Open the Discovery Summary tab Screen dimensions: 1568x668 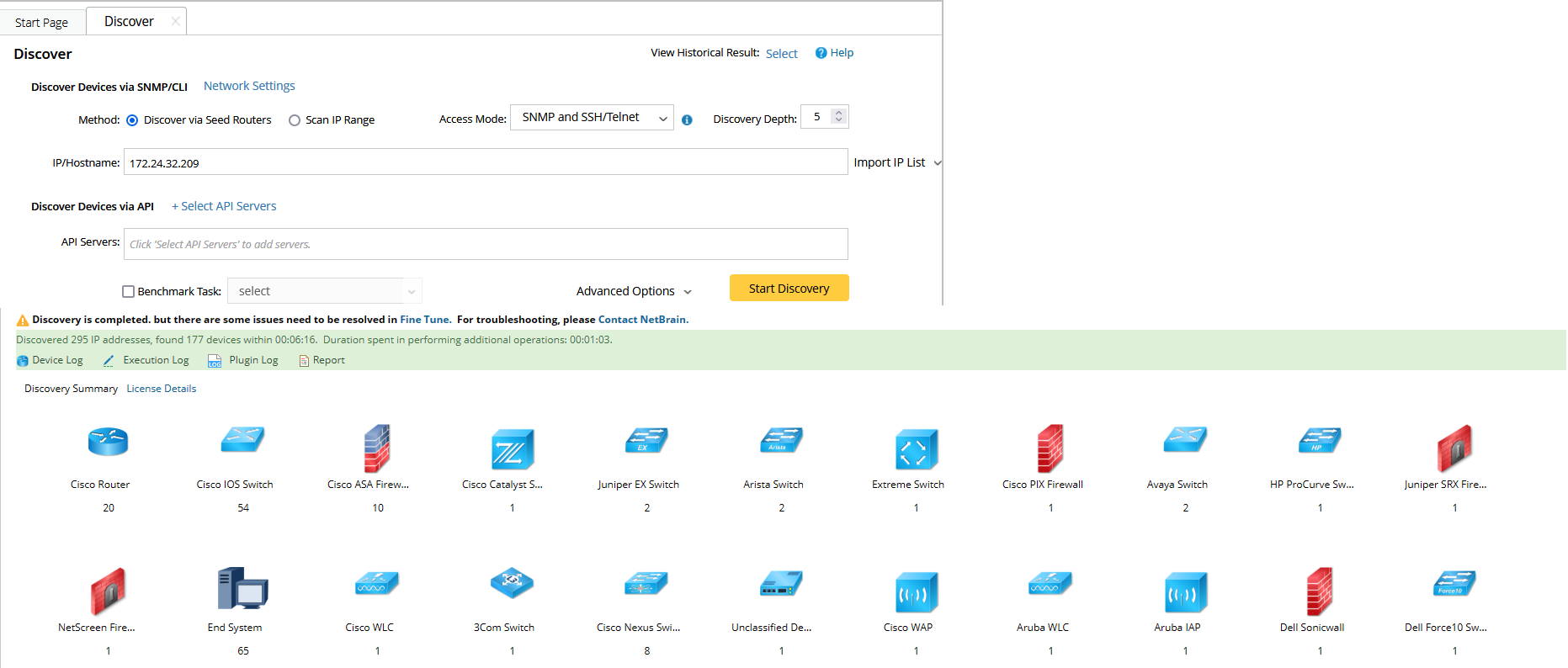point(71,389)
